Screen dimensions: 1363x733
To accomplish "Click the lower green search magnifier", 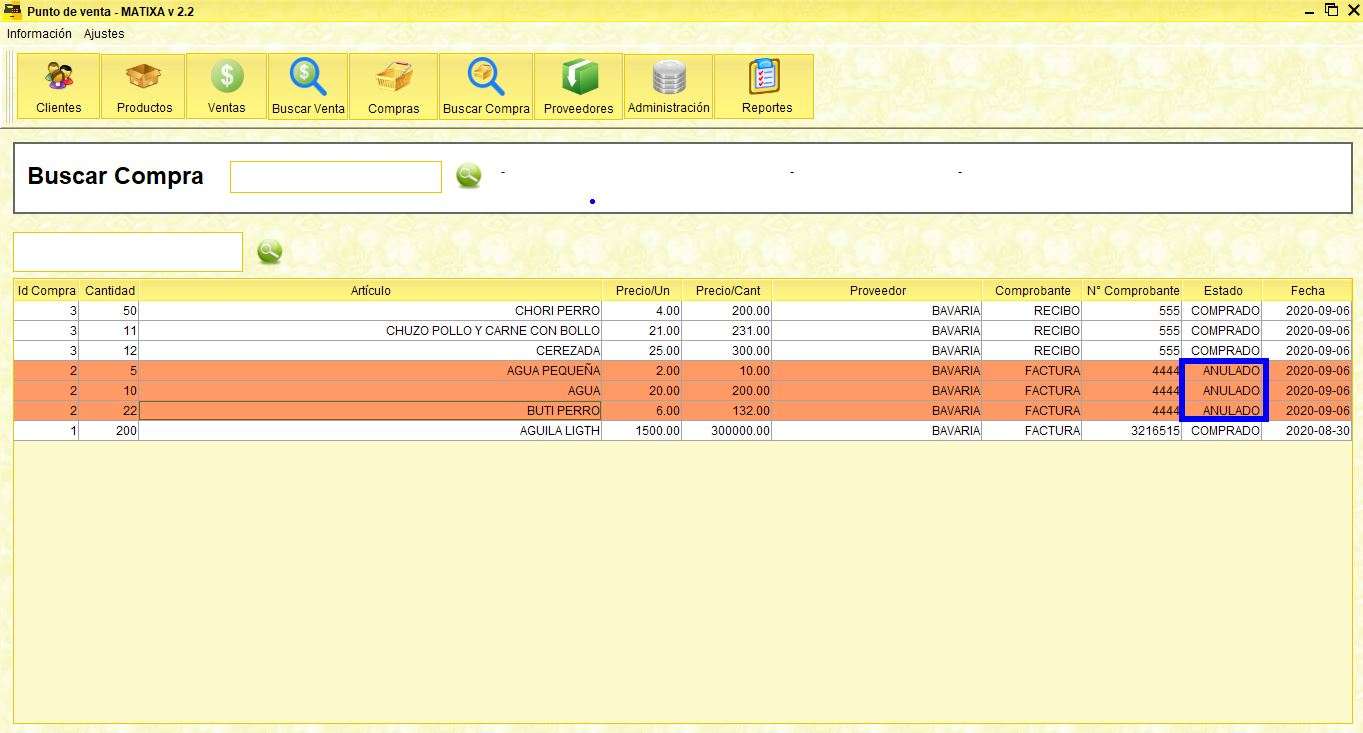I will [x=269, y=251].
